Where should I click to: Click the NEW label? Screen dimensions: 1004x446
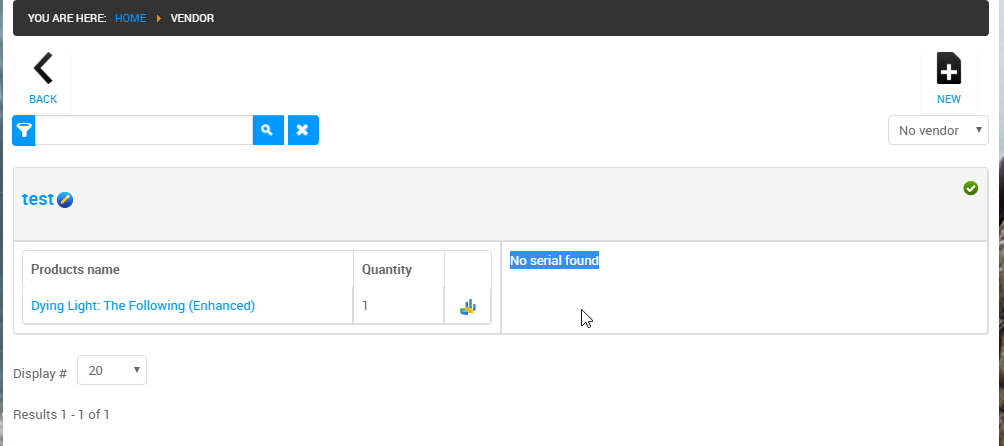click(x=948, y=99)
